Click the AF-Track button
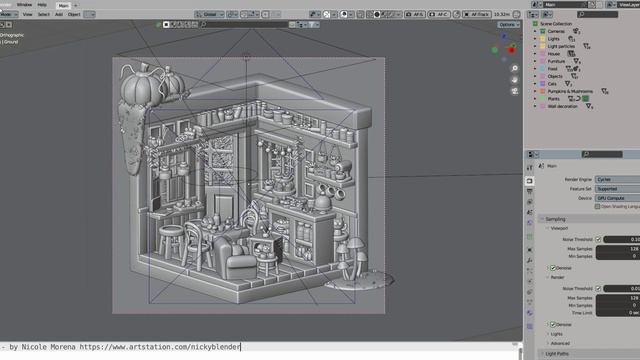Image resolution: width=640 pixels, height=360 pixels. coord(477,14)
